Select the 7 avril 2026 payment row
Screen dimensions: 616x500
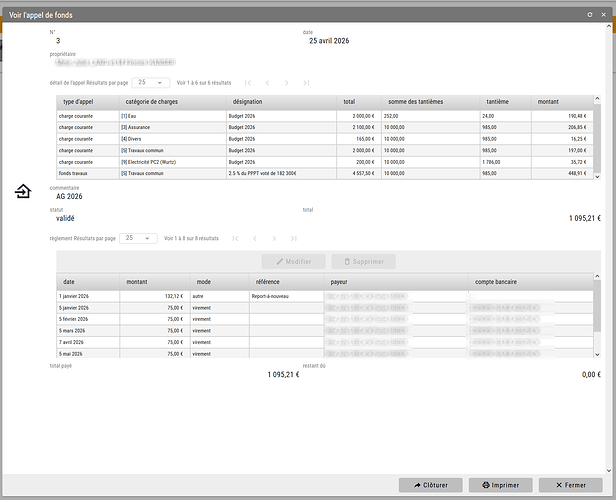point(325,342)
